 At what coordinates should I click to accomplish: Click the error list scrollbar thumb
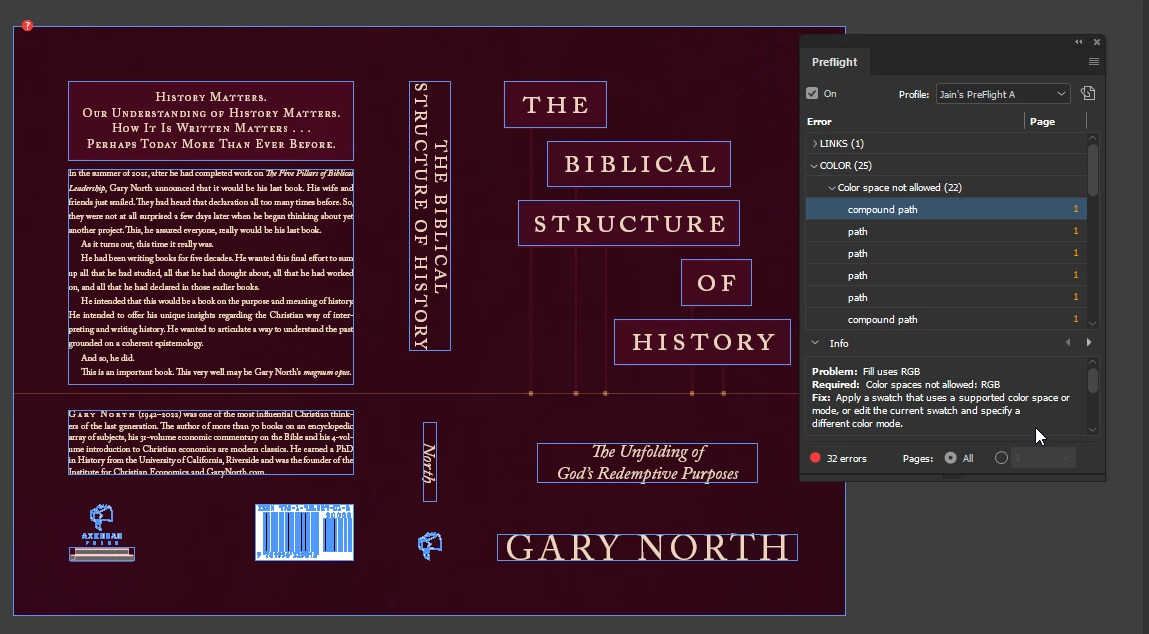click(x=1093, y=169)
